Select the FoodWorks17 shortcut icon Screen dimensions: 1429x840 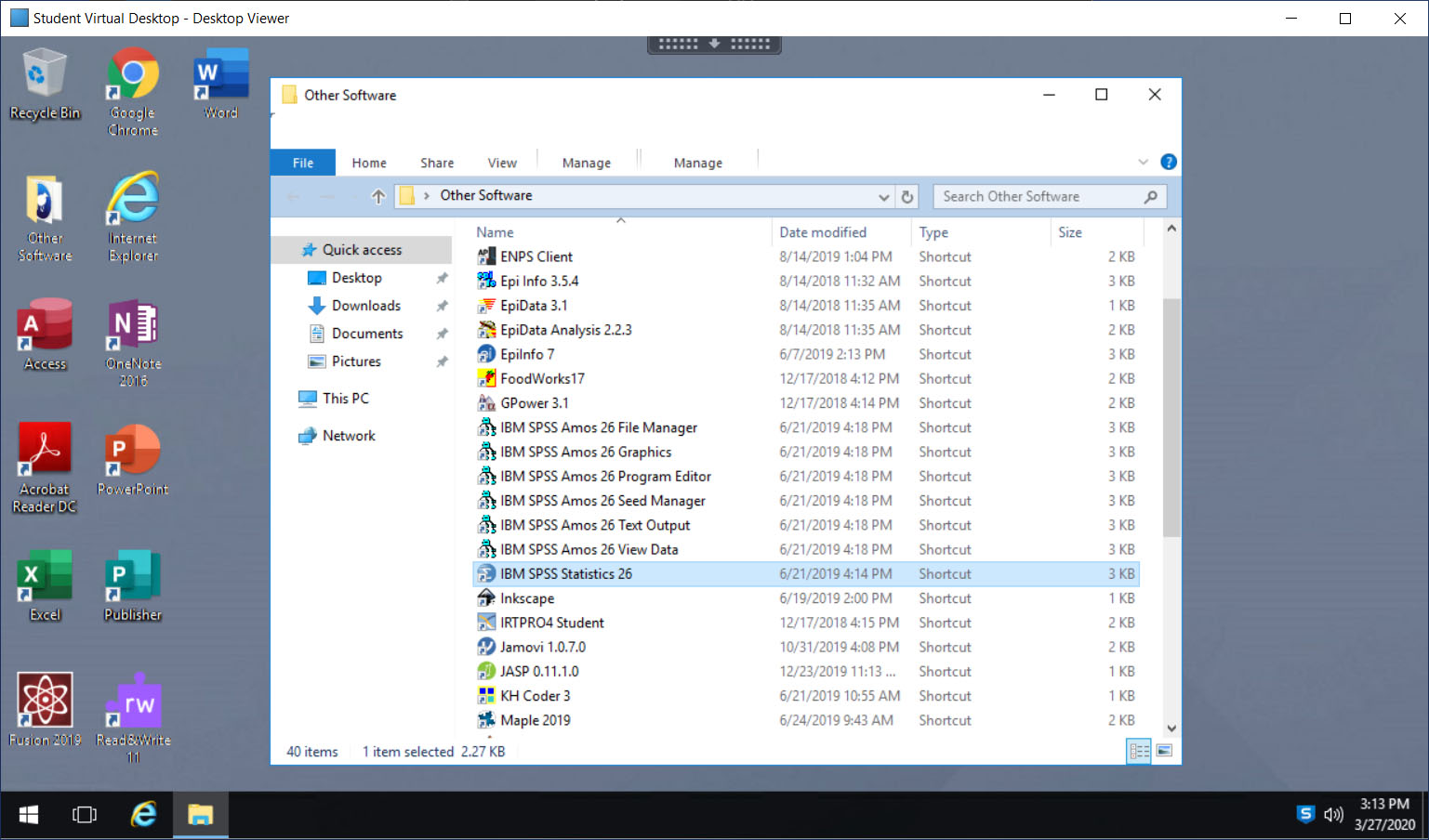486,378
